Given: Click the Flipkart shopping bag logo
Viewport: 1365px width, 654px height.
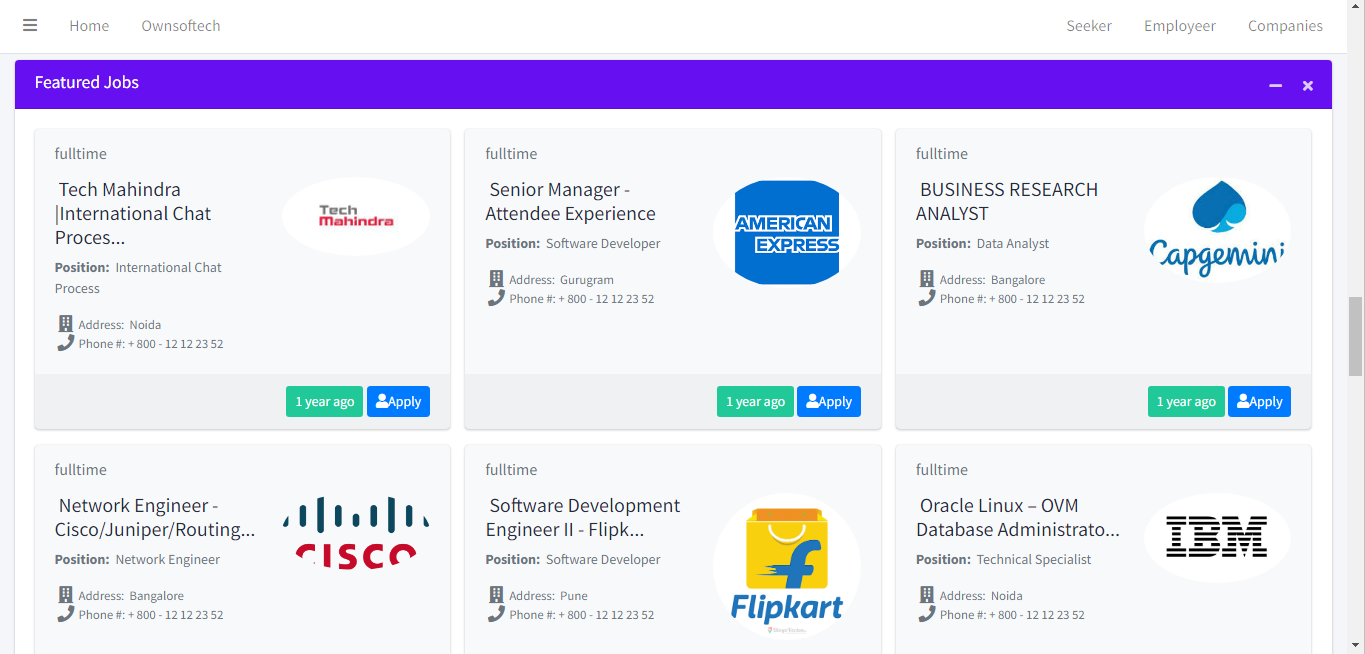Looking at the screenshot, I should 786,566.
